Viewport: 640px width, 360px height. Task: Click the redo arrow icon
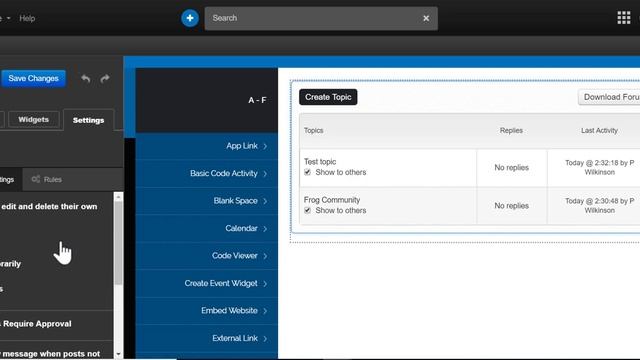click(105, 78)
